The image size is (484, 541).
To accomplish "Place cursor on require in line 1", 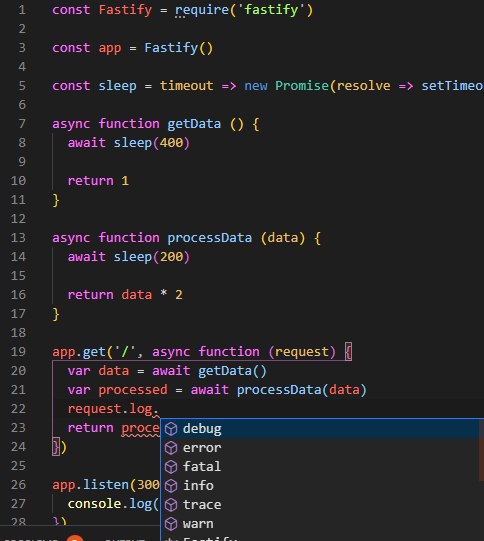I will (202, 10).
